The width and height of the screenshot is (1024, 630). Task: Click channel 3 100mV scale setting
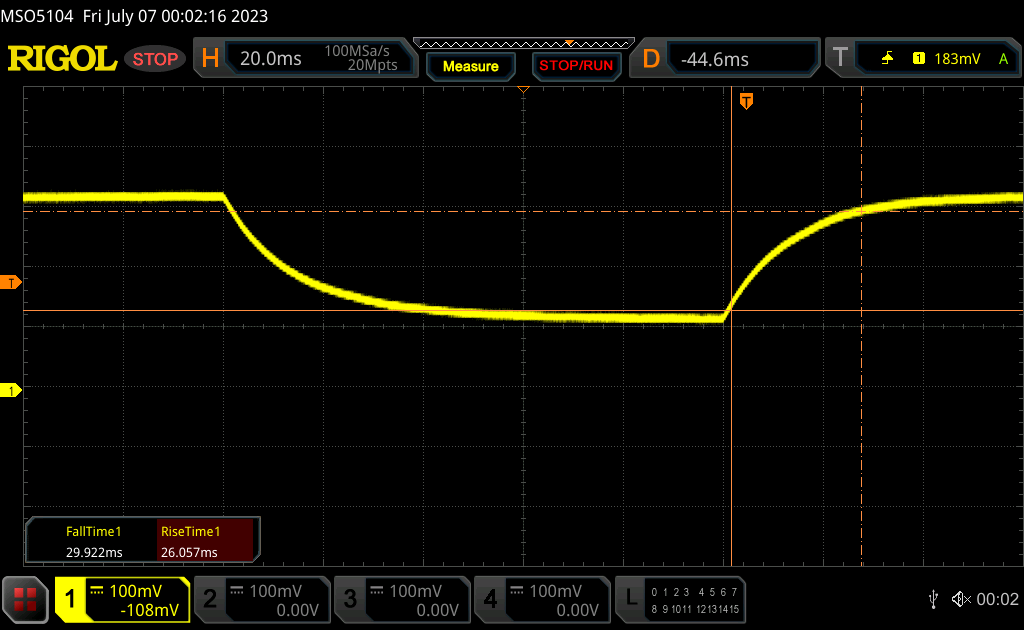pyautogui.click(x=415, y=591)
